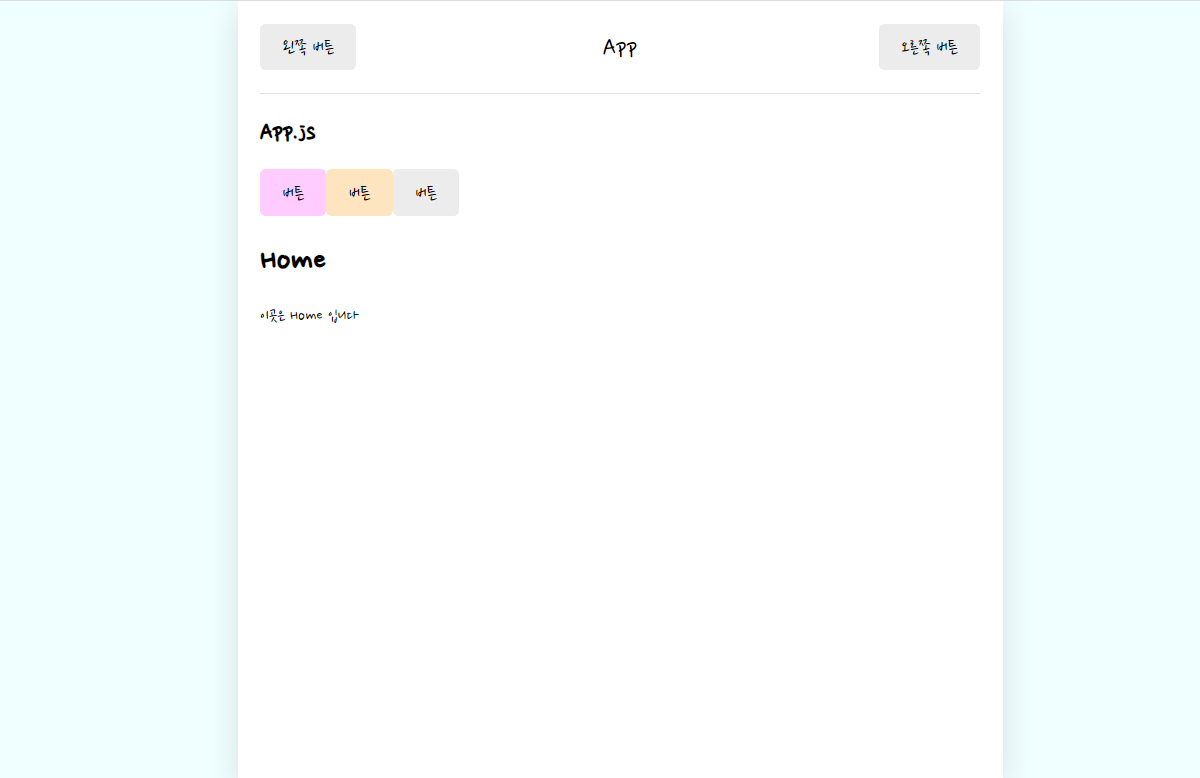Click the middle button of the three 버튼 group
The height and width of the screenshot is (778, 1200).
click(x=359, y=192)
